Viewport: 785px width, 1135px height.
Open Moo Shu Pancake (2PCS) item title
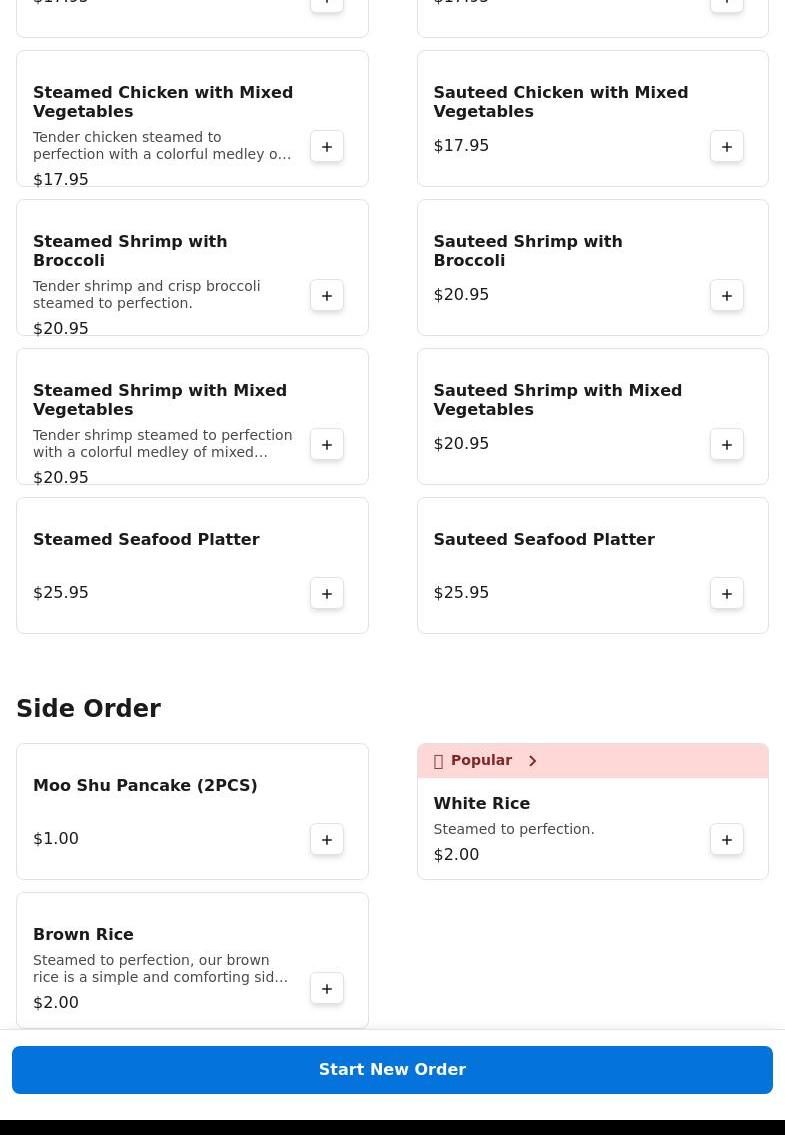pos(145,786)
